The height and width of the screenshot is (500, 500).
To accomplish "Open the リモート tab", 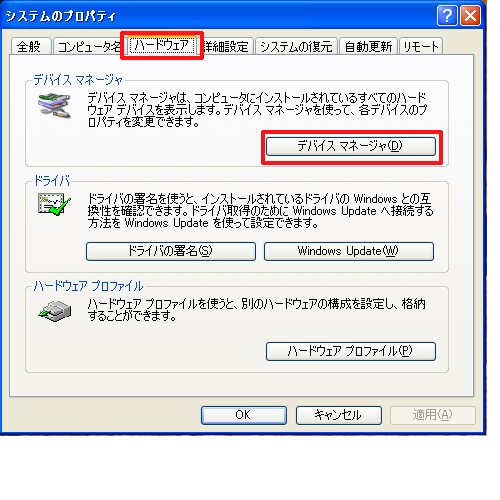I will point(421,46).
